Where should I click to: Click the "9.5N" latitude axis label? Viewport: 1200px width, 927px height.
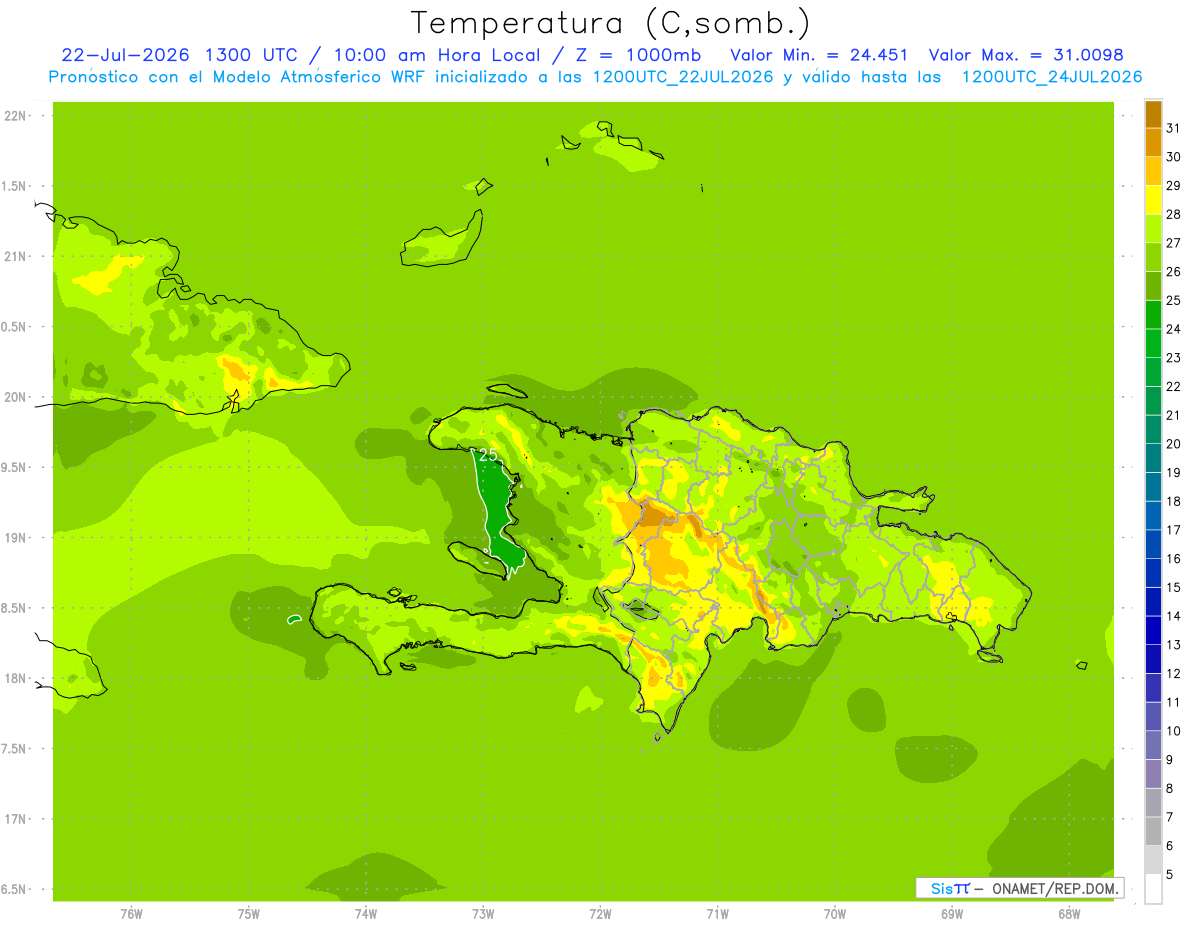point(15,467)
